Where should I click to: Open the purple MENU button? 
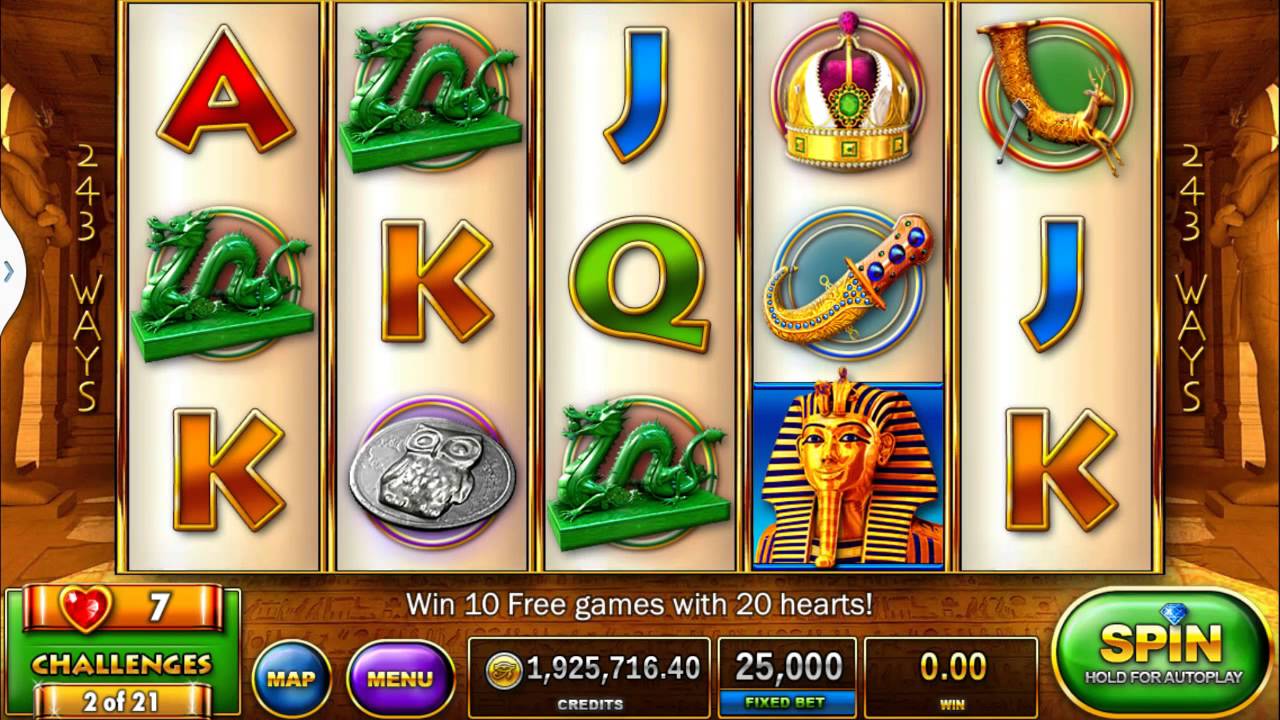tap(400, 680)
